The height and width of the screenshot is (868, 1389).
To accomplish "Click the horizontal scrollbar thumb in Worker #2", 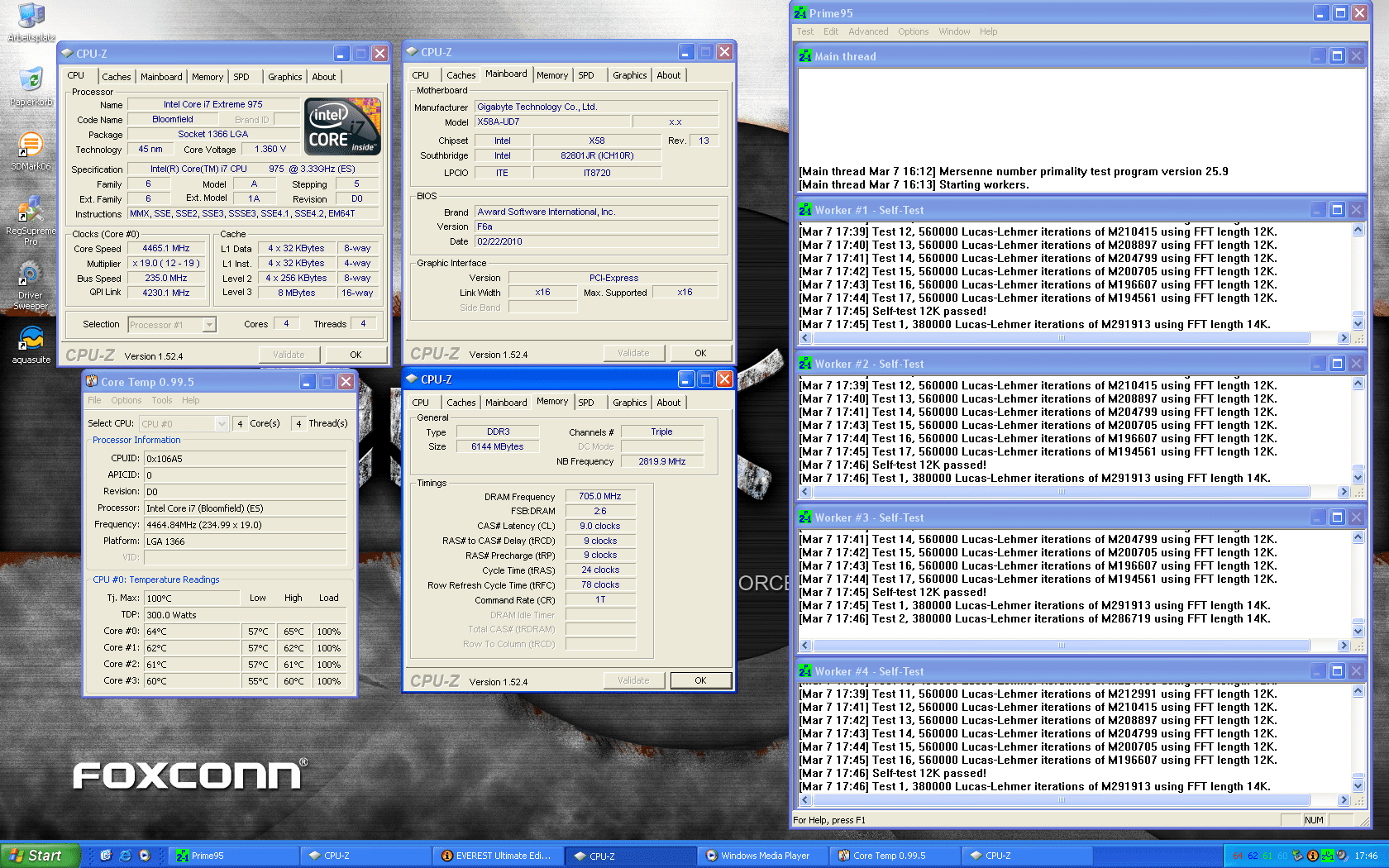I will [x=1061, y=491].
